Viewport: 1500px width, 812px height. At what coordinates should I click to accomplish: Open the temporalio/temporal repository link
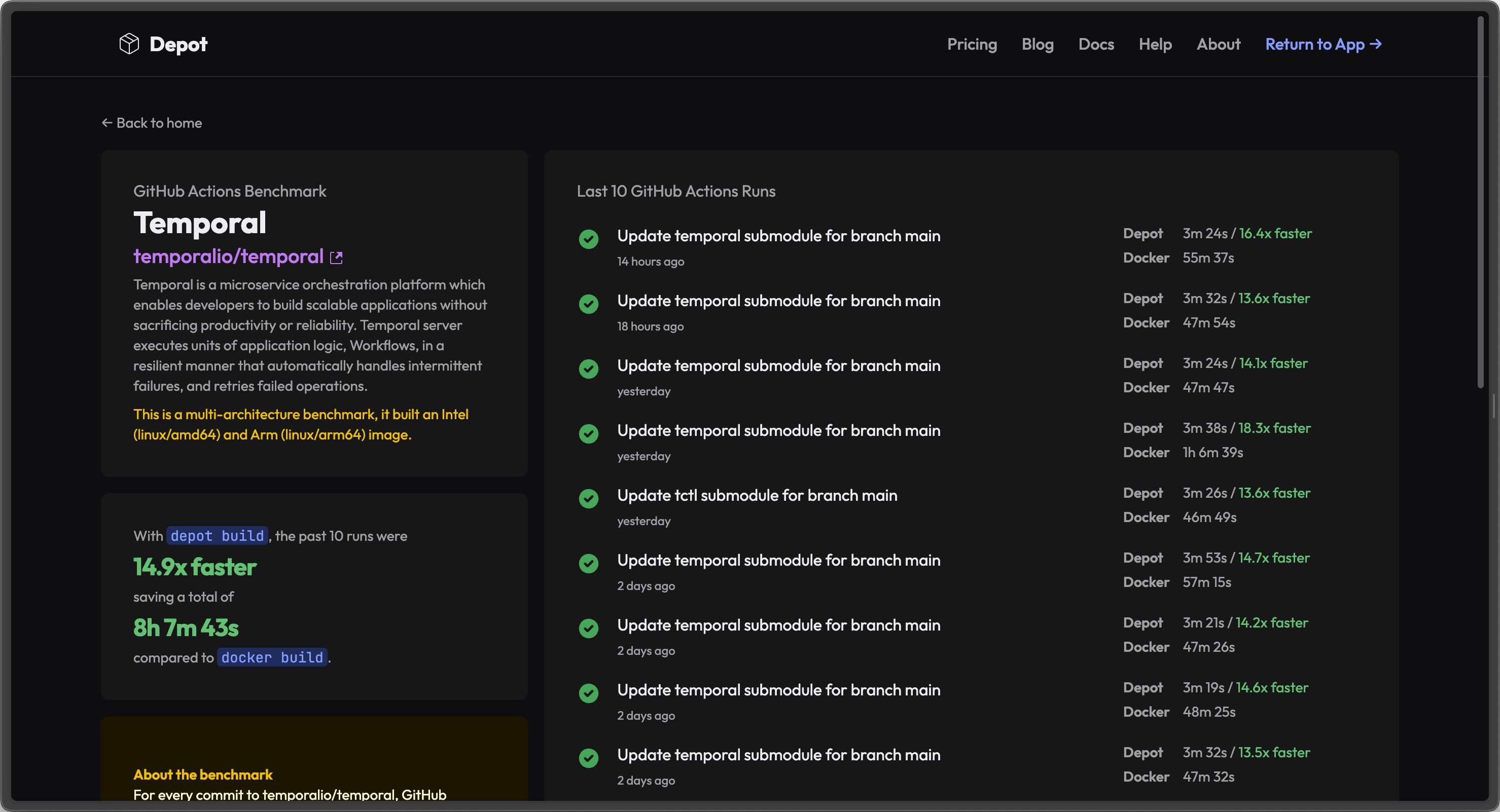(228, 256)
